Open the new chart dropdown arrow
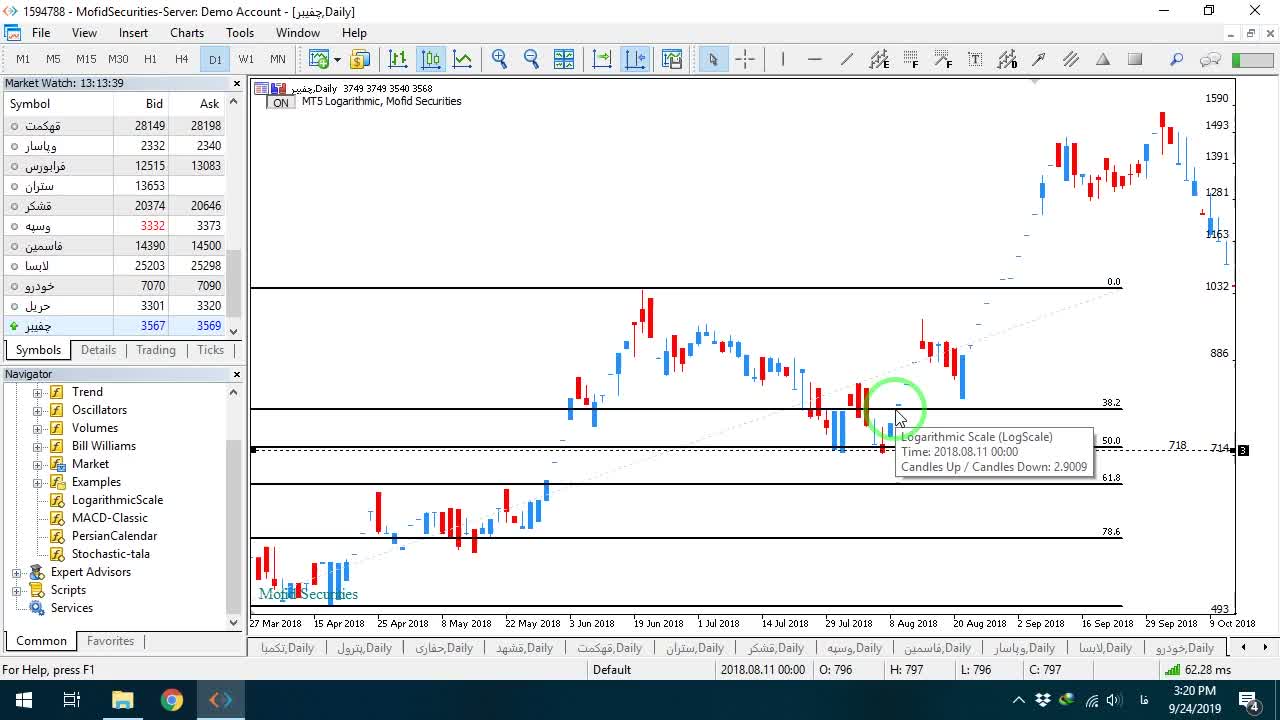Image resolution: width=1280 pixels, height=720 pixels. [x=337, y=59]
